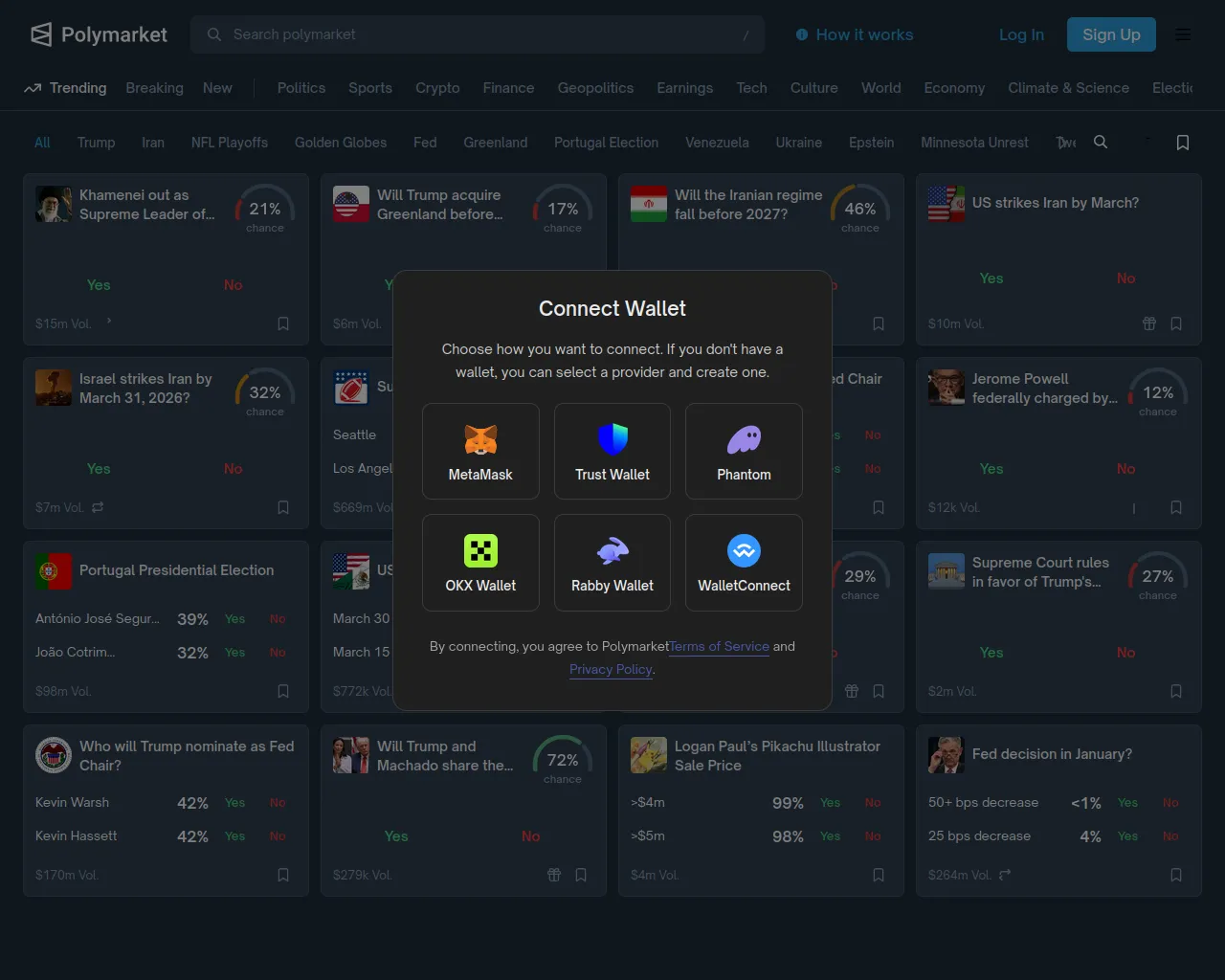Viewport: 1225px width, 980px height.
Task: Select Trust Wallet as the provider
Action: tap(612, 451)
